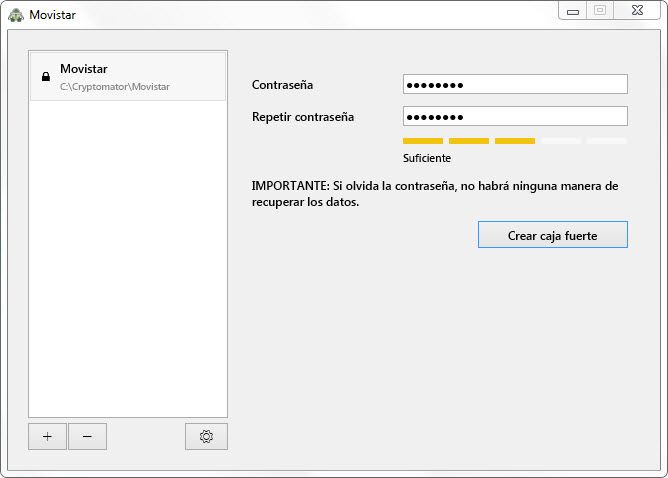Focus the Contraseña password field
The height and width of the screenshot is (478, 668).
(515, 84)
